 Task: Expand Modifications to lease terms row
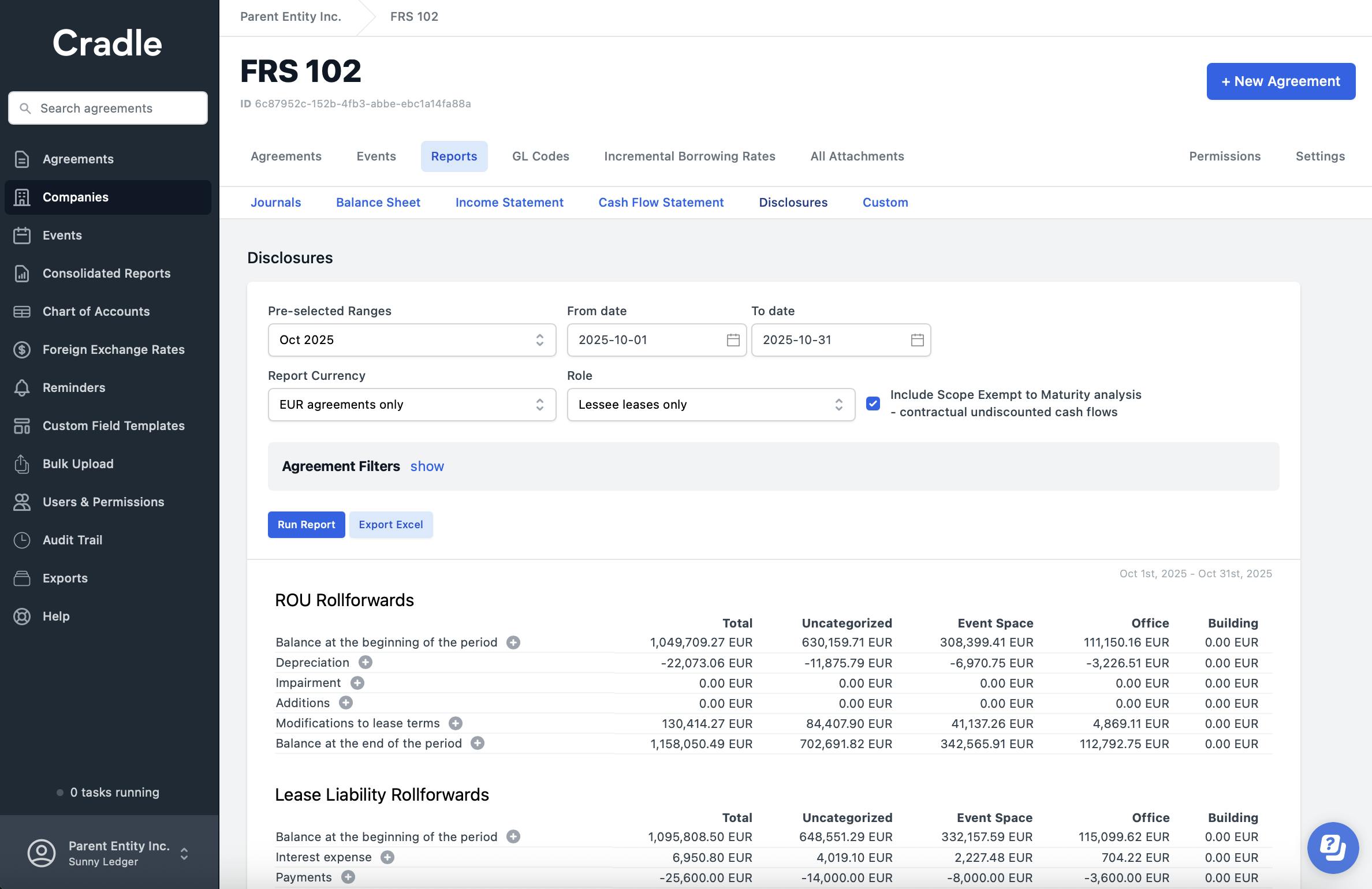click(456, 723)
